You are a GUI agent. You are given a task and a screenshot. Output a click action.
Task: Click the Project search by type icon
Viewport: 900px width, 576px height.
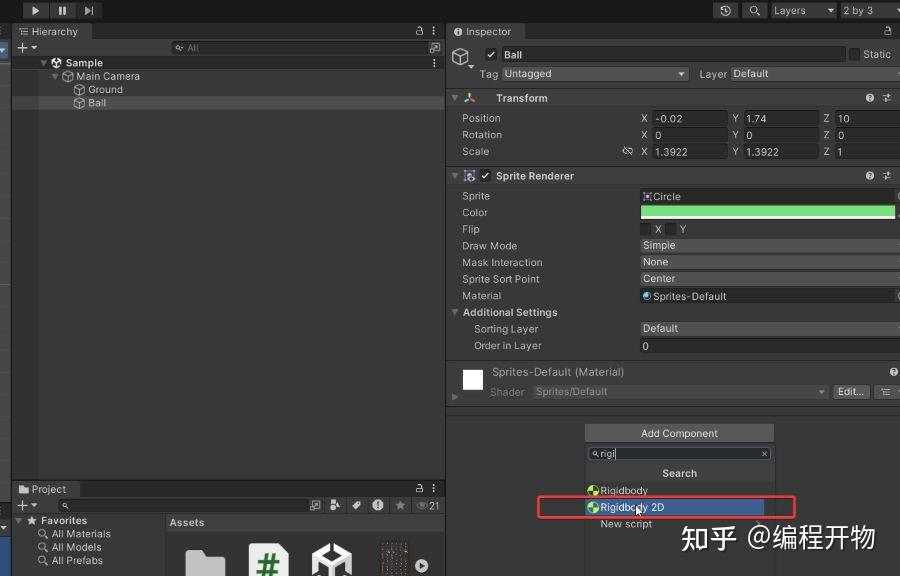click(x=335, y=505)
